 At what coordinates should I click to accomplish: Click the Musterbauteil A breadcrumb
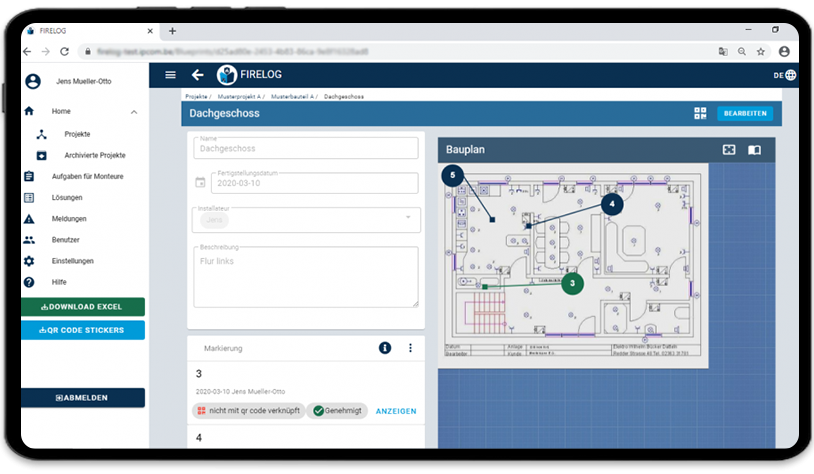292,97
